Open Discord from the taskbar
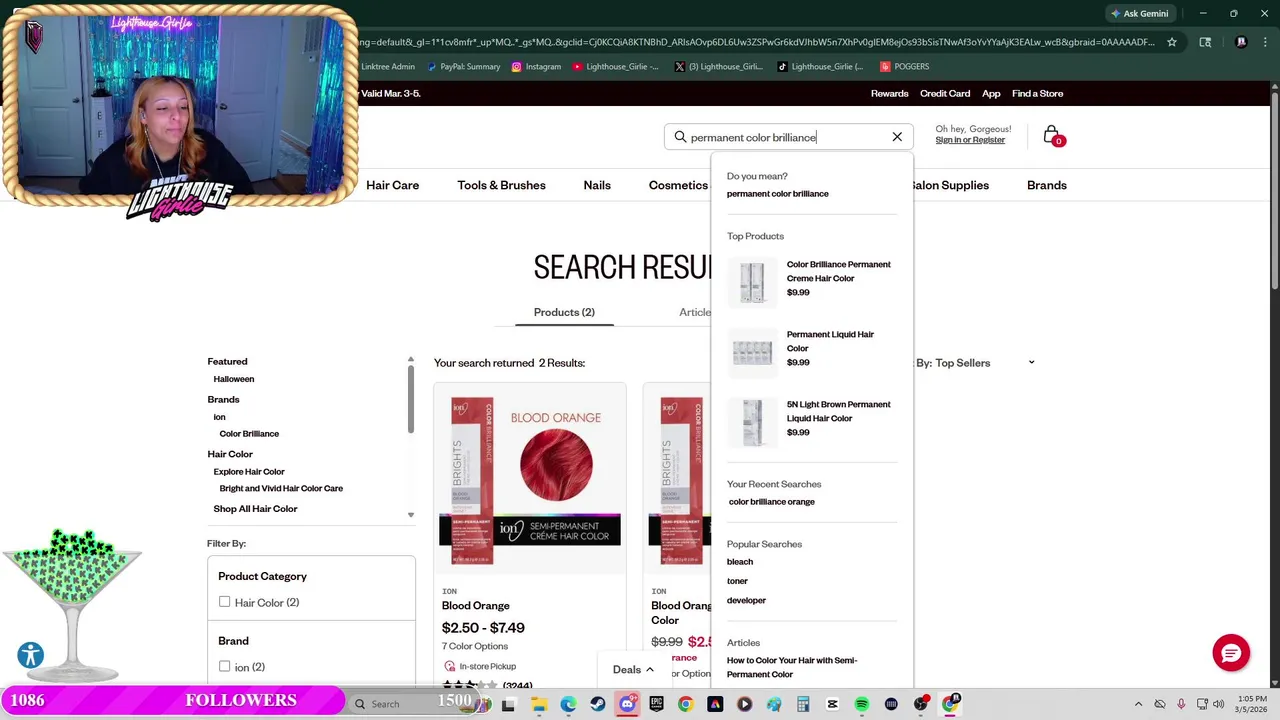1280x720 pixels. [627, 704]
